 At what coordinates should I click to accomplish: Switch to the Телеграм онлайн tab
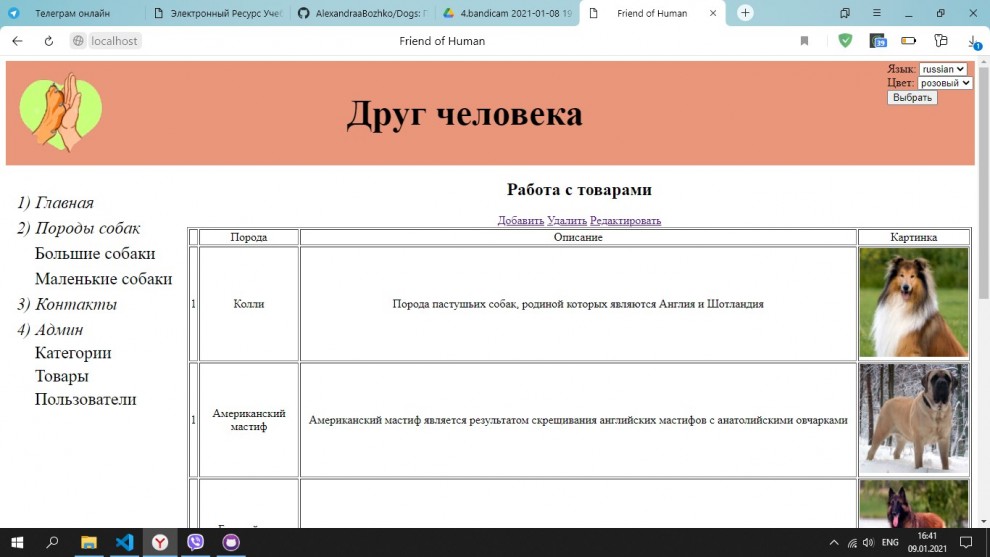(x=72, y=13)
